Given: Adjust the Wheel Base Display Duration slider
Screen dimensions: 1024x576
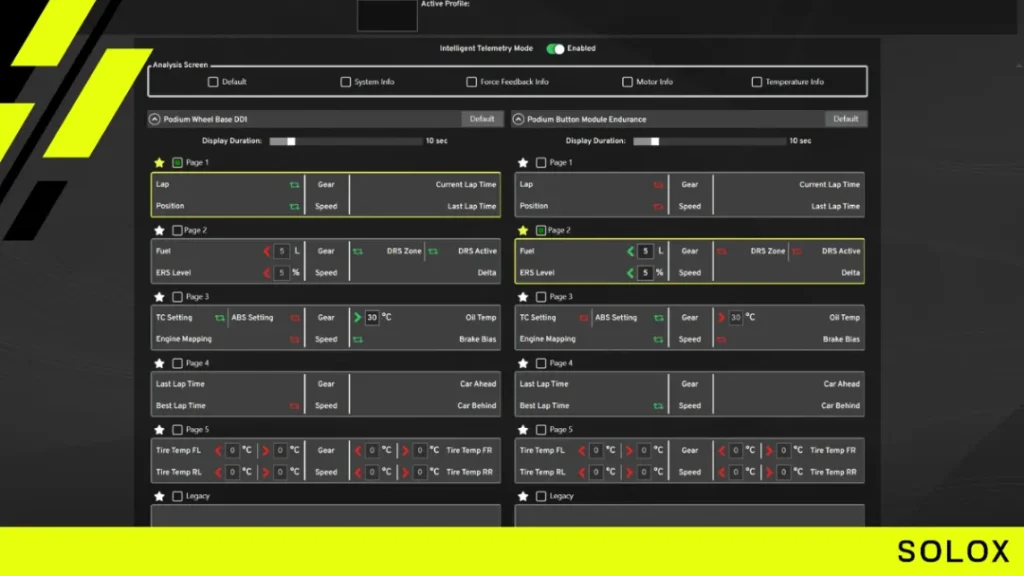Looking at the screenshot, I should coord(346,141).
